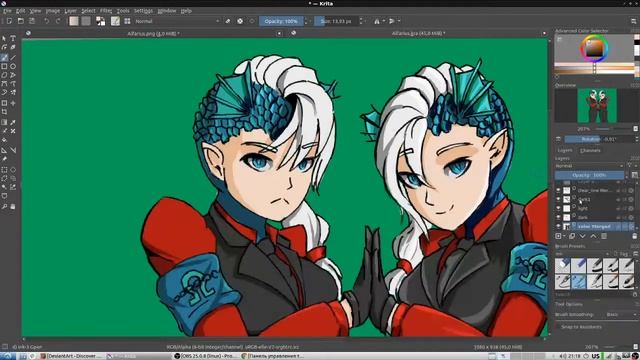This screenshot has width=640, height=360.
Task: Open the Brush Smoothing 'Basic' dropdown
Action: click(x=620, y=315)
